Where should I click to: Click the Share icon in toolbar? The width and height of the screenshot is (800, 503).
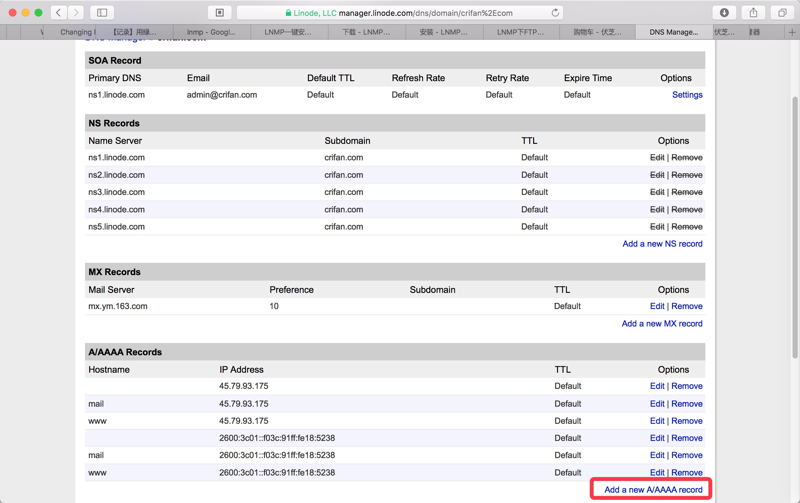point(753,13)
